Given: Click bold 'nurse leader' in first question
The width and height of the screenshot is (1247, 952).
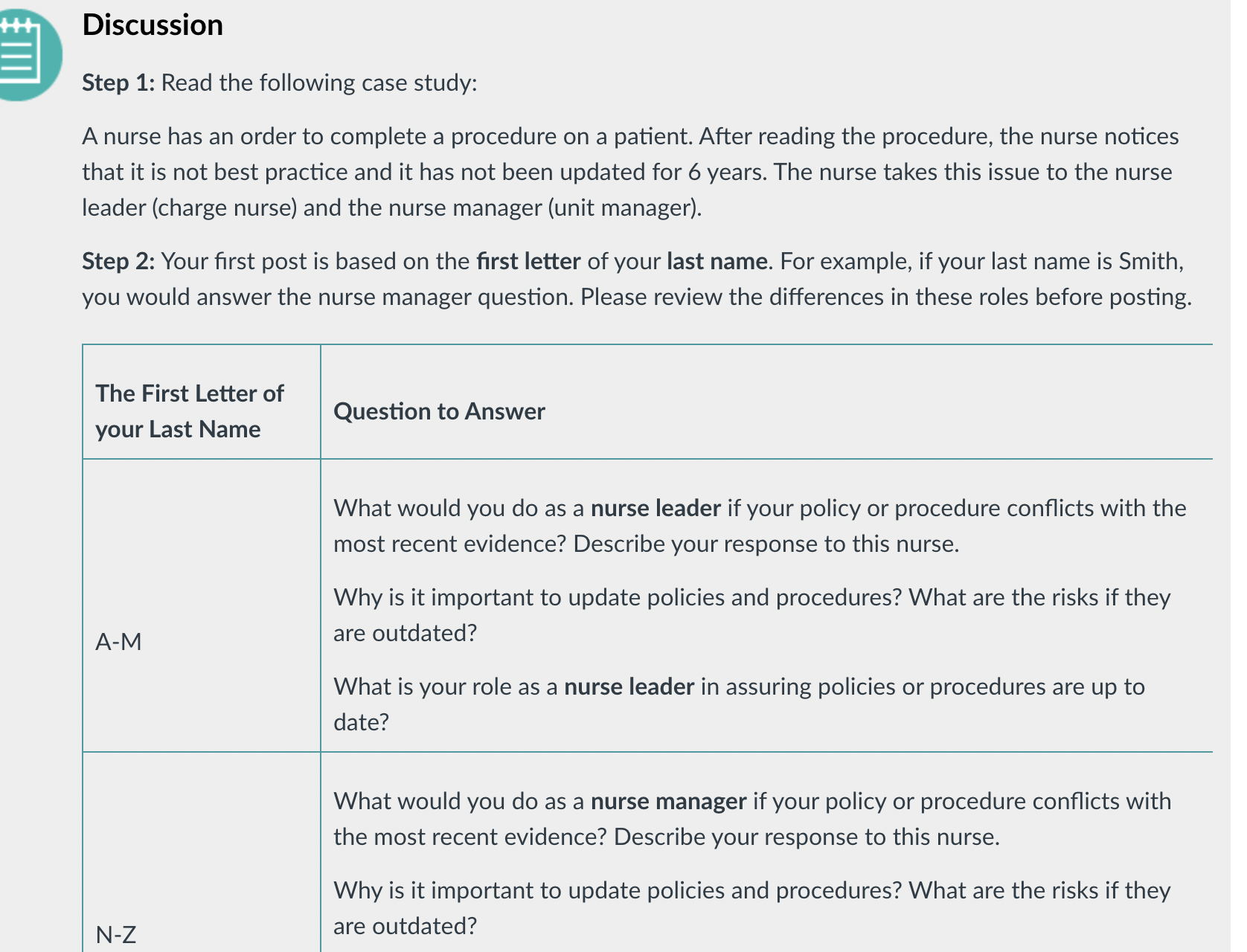Looking at the screenshot, I should (655, 508).
